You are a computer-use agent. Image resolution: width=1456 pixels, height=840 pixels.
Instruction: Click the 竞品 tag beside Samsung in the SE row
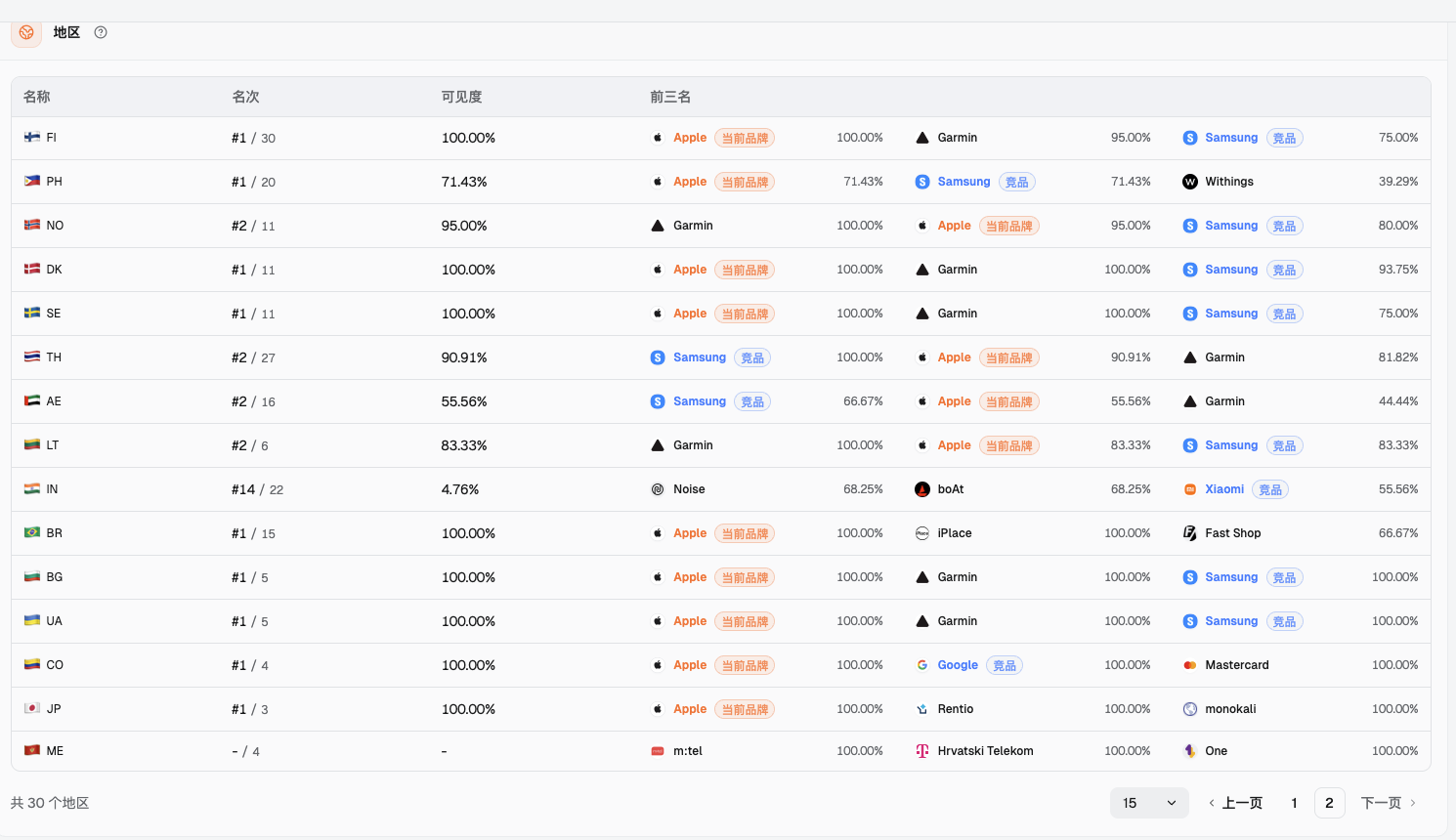click(x=1284, y=314)
